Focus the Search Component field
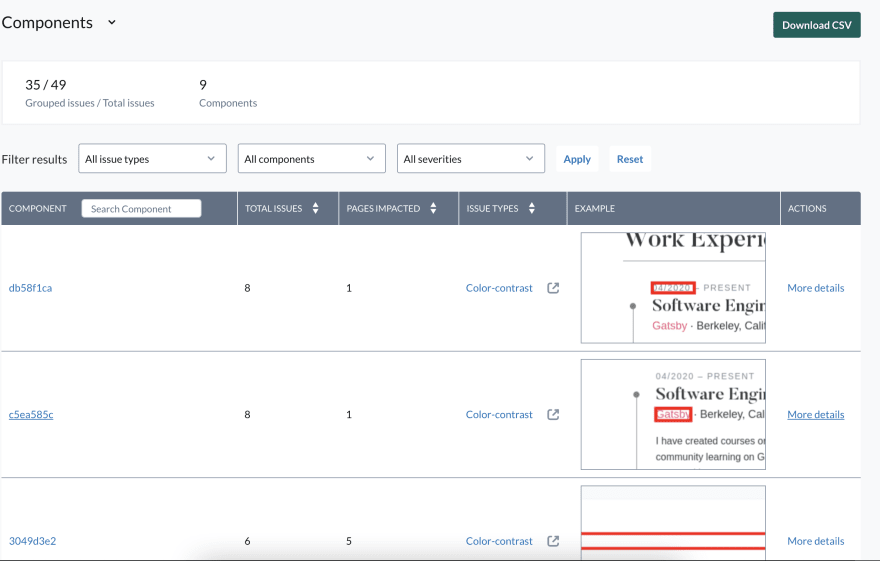The image size is (880, 561). click(141, 209)
